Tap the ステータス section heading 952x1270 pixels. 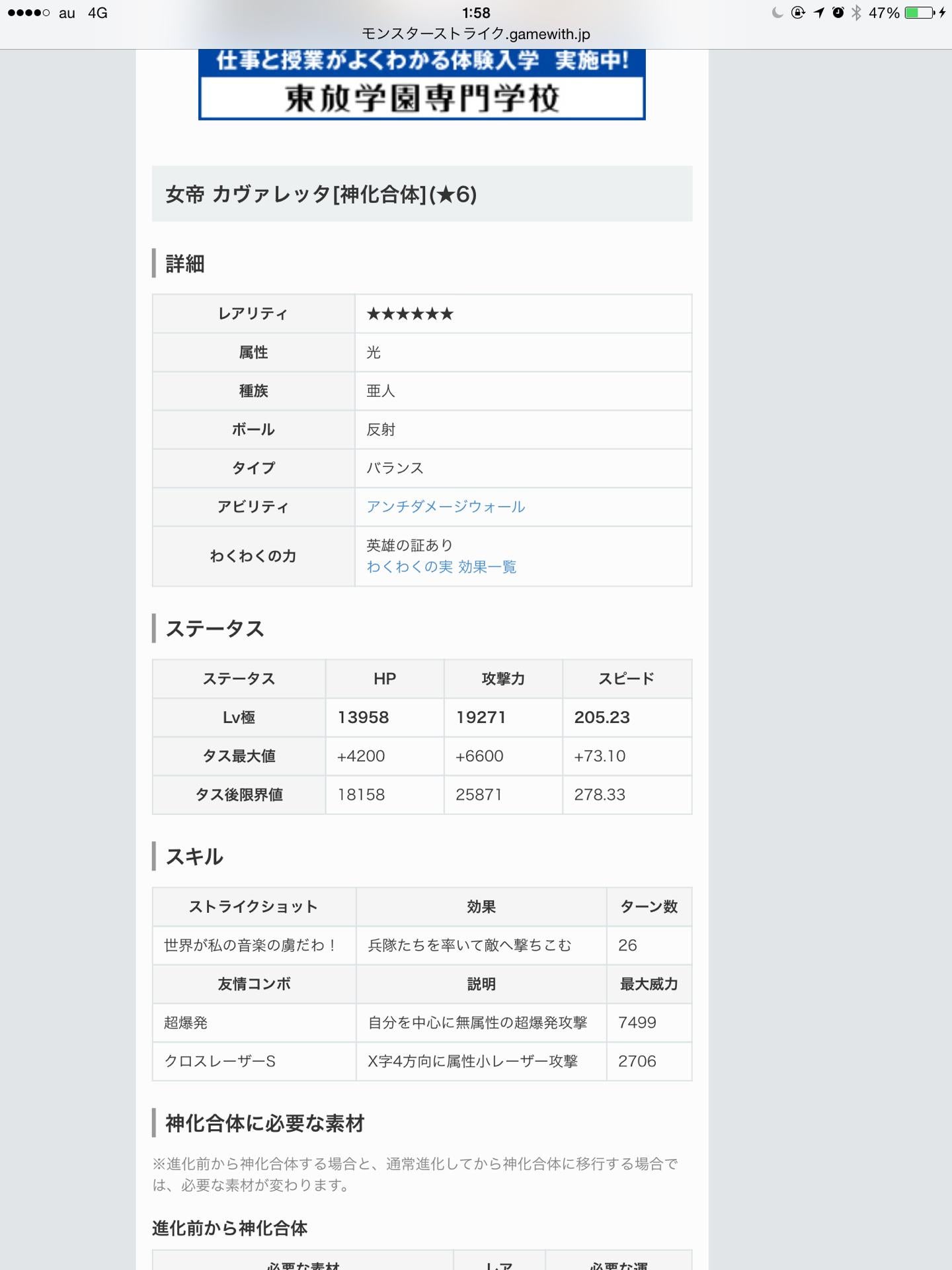[215, 628]
